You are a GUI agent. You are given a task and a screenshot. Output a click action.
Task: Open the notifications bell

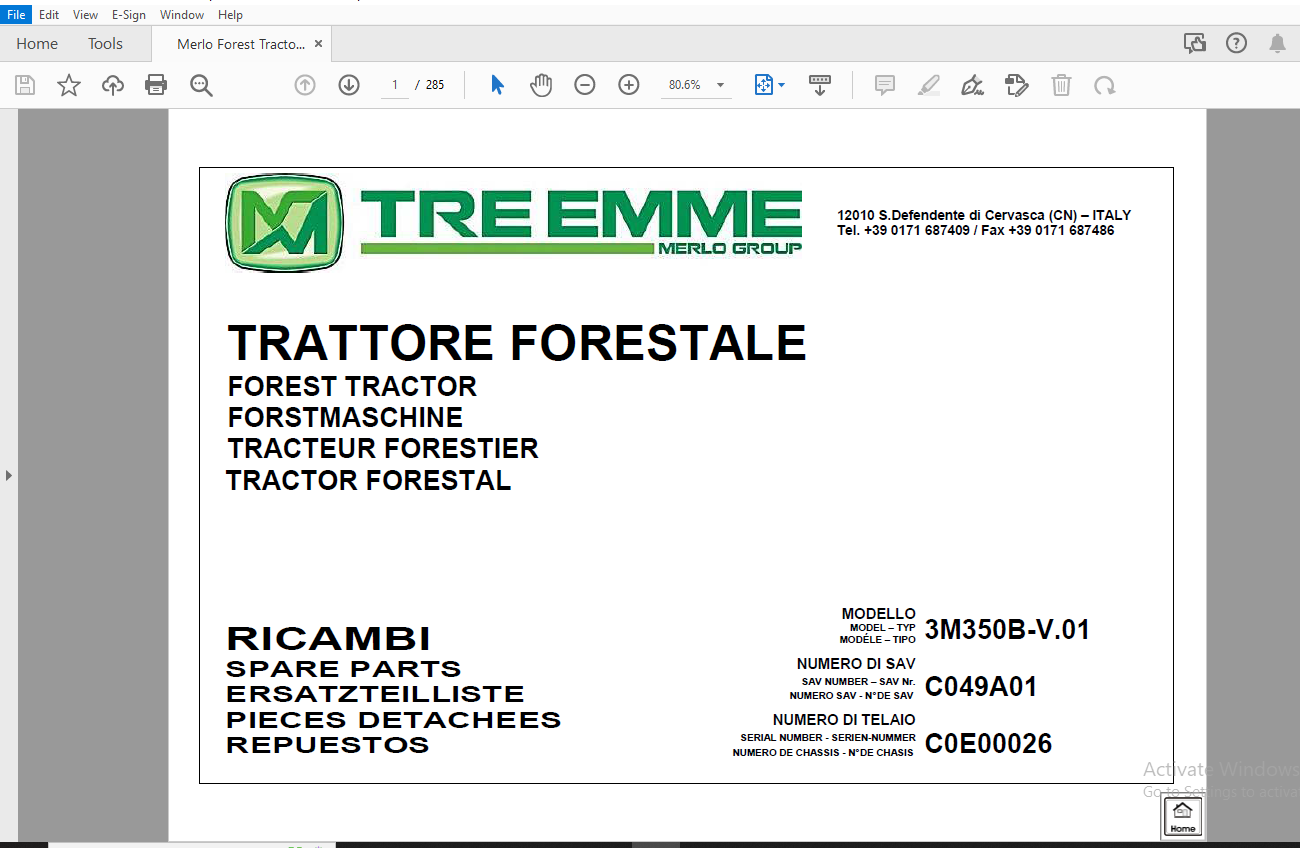1277,43
